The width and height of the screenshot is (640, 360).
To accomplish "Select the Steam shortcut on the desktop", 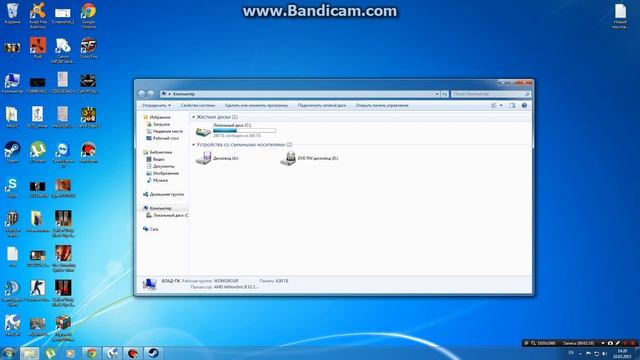I will click(12, 152).
